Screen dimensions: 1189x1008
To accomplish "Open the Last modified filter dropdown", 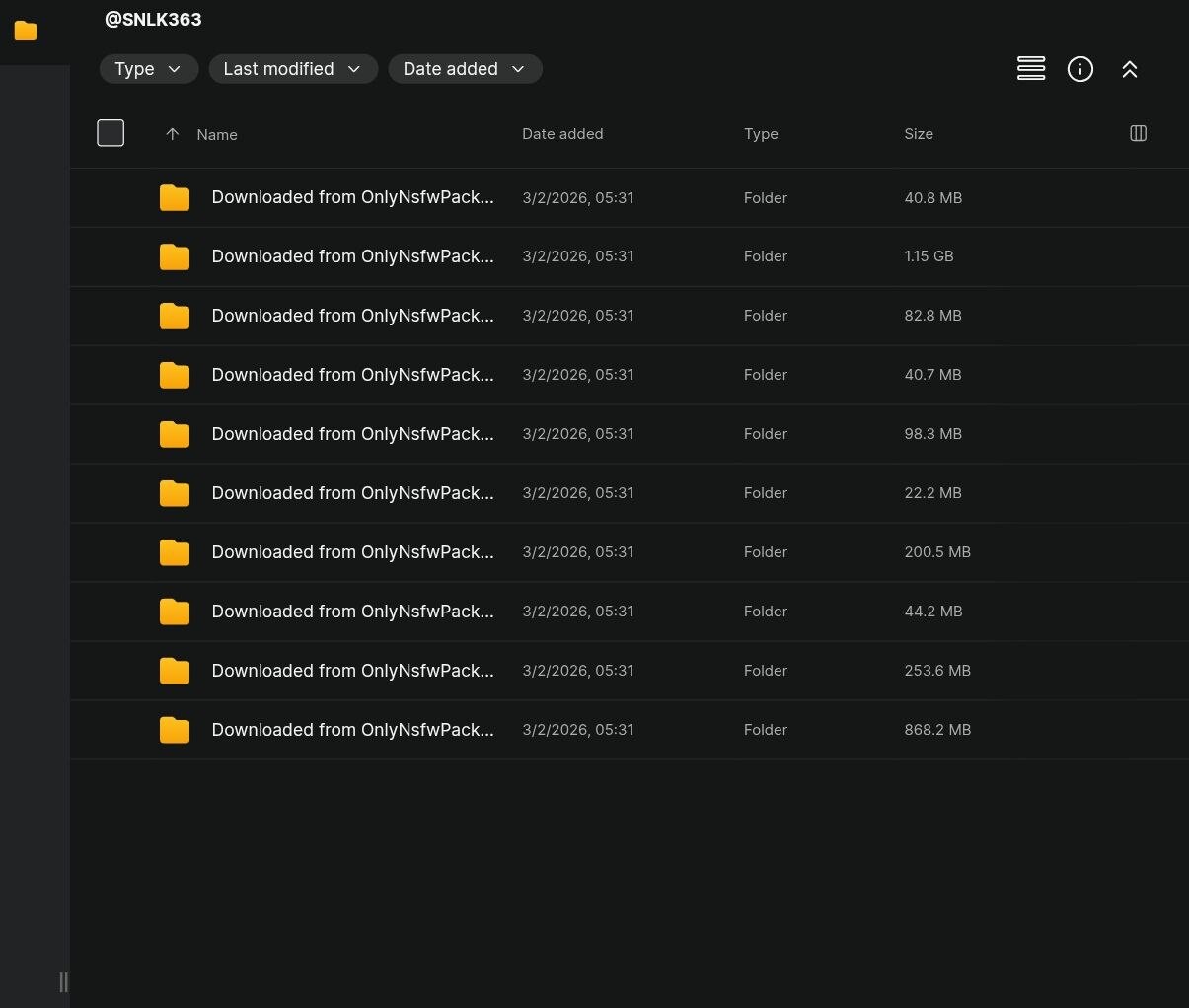I will (292, 69).
